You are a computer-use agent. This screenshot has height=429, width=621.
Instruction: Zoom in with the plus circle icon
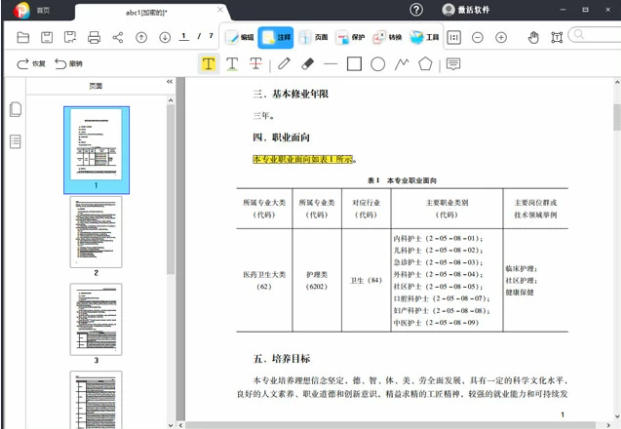coord(501,38)
